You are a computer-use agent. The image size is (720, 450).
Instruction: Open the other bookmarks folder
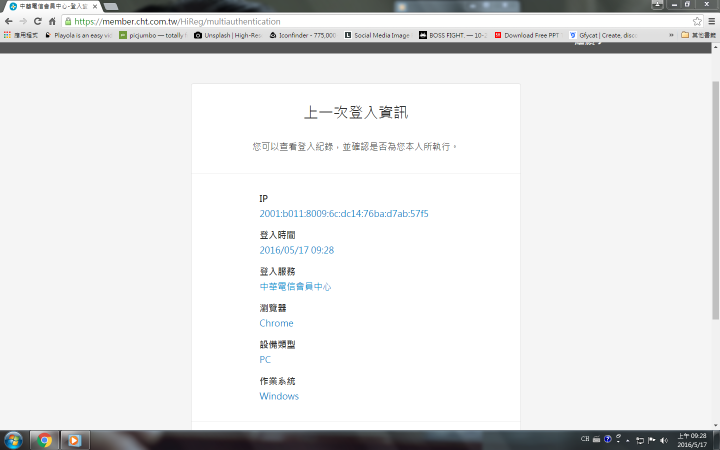[698, 35]
